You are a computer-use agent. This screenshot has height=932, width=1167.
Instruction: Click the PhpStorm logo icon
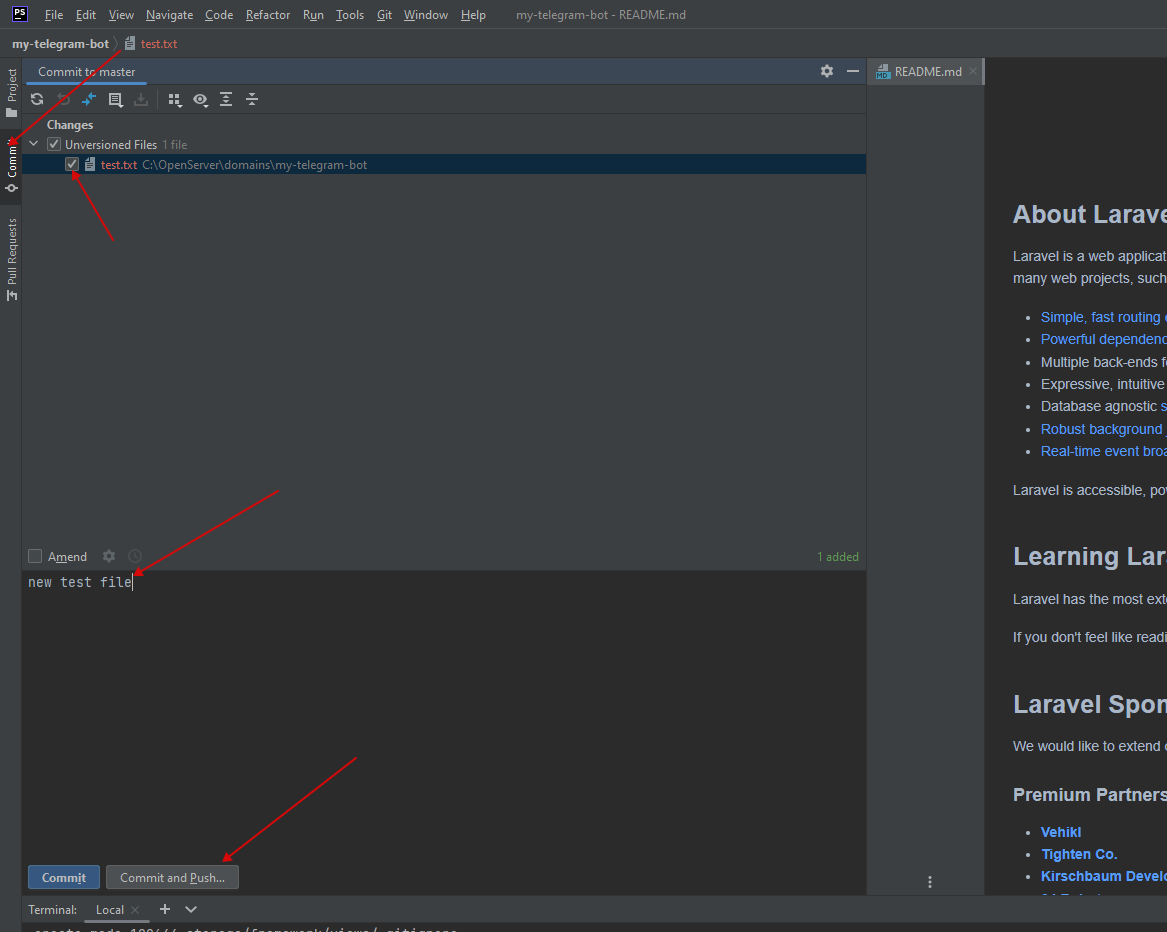[20, 13]
